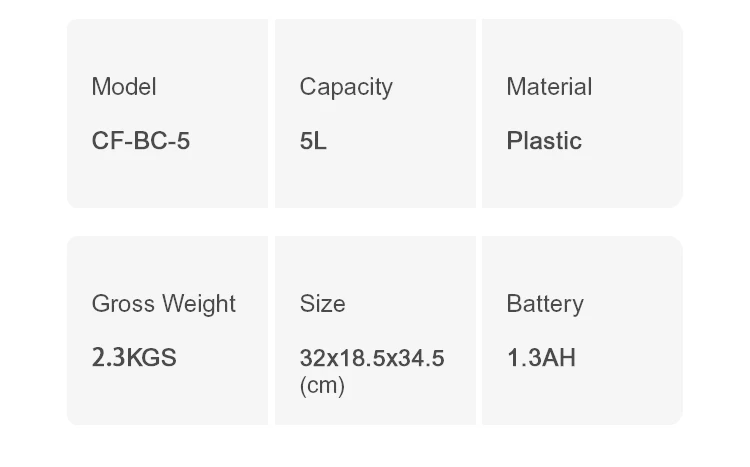Select the CF-BC-5 model number

(x=140, y=141)
